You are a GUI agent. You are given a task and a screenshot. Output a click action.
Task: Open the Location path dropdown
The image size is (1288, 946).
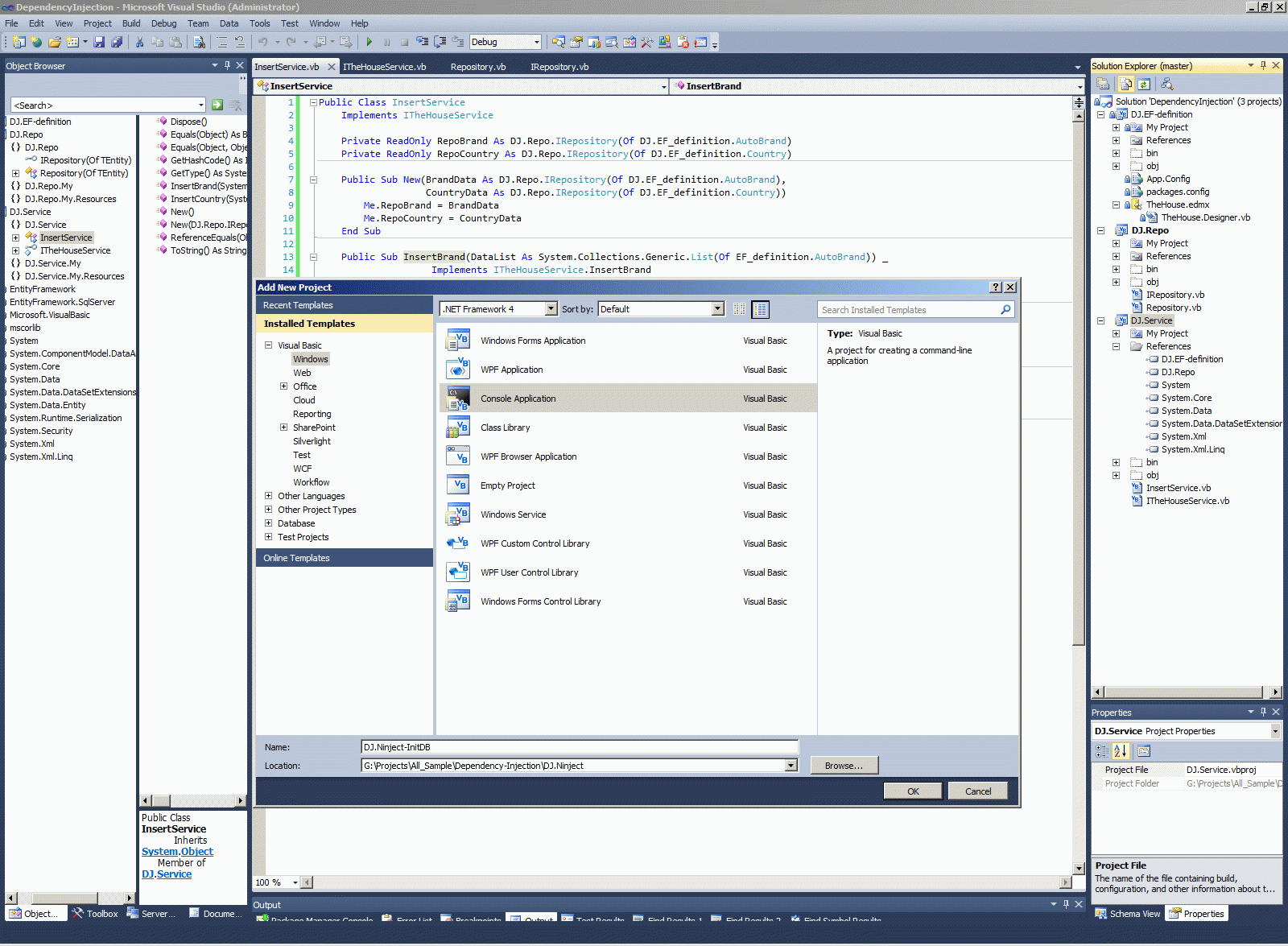tap(791, 766)
